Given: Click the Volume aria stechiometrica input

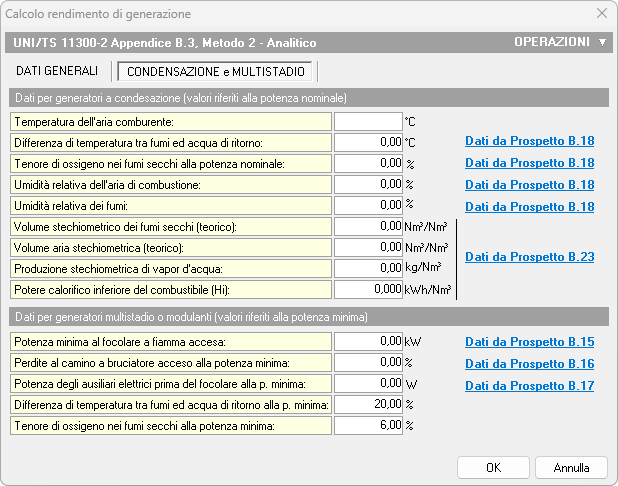Looking at the screenshot, I should pos(368,247).
